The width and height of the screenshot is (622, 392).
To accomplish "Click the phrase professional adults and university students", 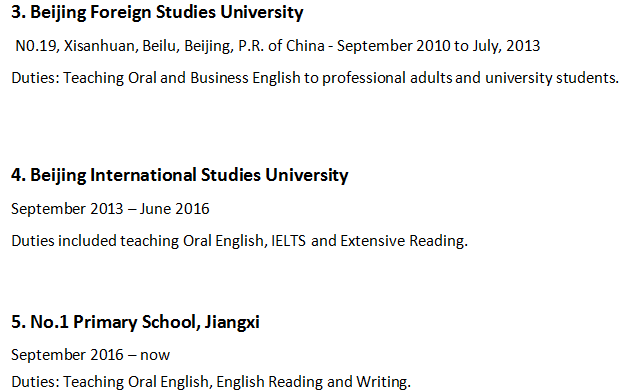I will 470,78.
